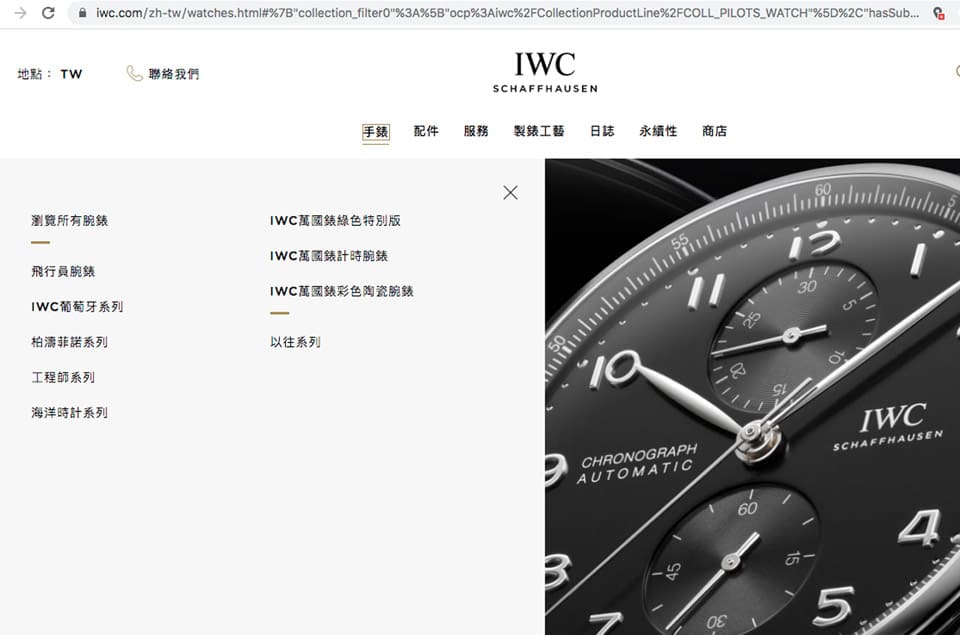Click the phone icon beside 聯絡我們
Image resolution: width=960 pixels, height=635 pixels.
(x=134, y=73)
